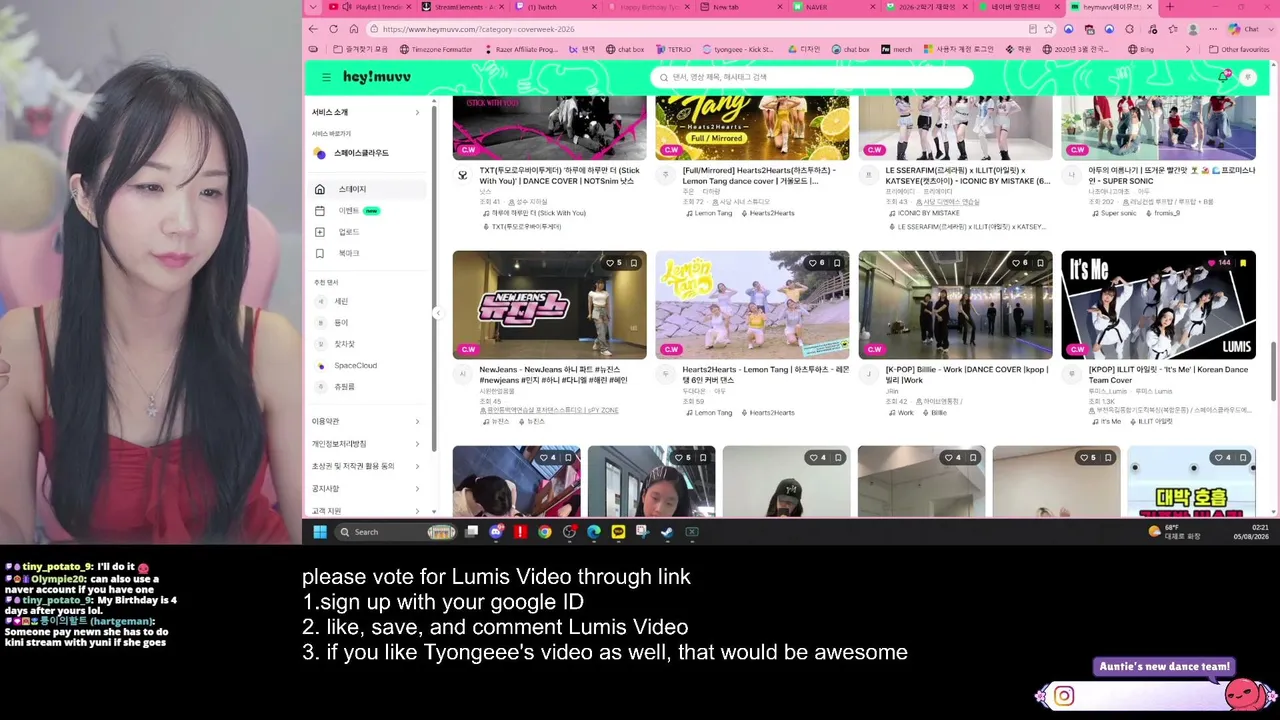Expand the 고객 지원 entry

[366, 510]
